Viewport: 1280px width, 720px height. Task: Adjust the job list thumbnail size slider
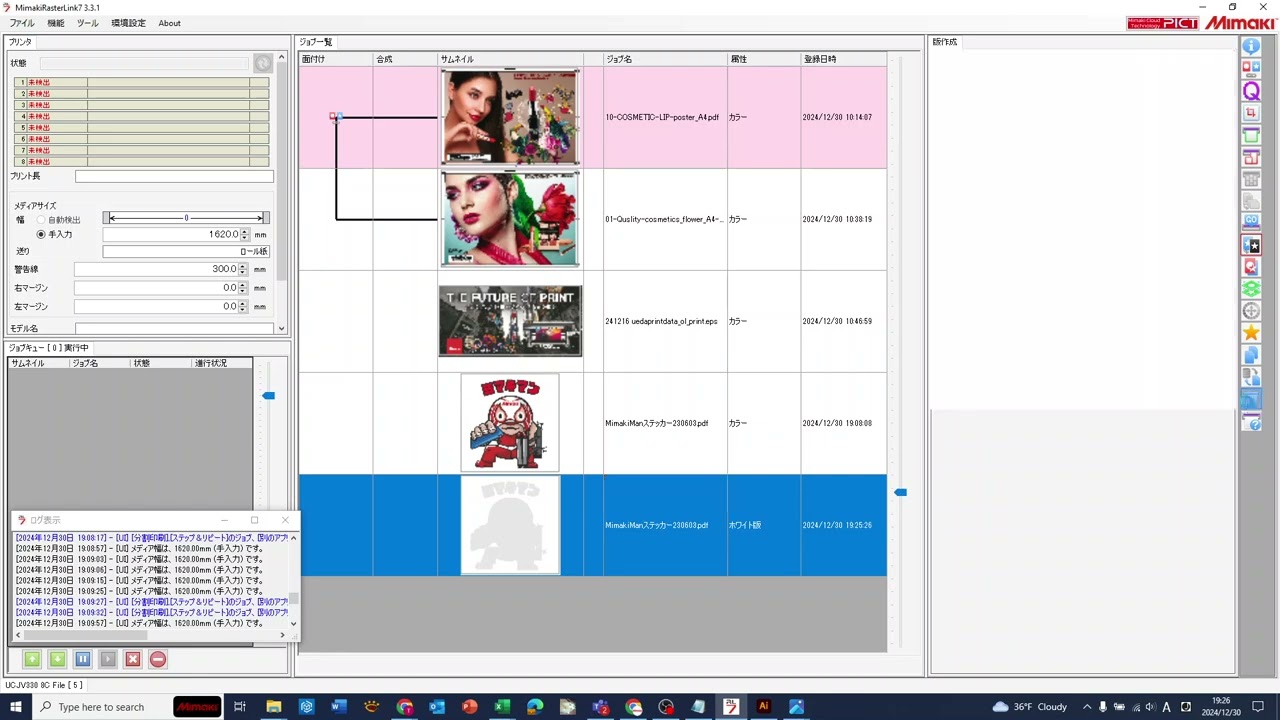coord(900,492)
